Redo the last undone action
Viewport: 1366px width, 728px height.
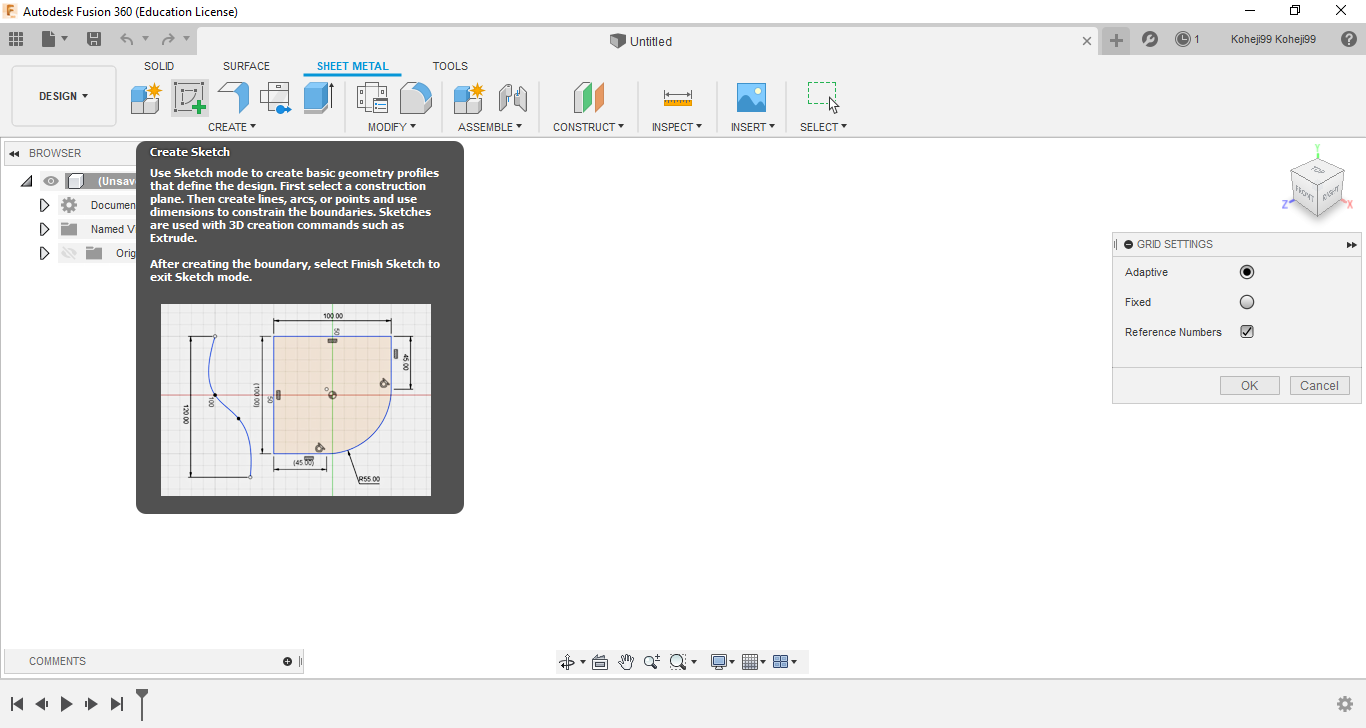tap(167, 39)
